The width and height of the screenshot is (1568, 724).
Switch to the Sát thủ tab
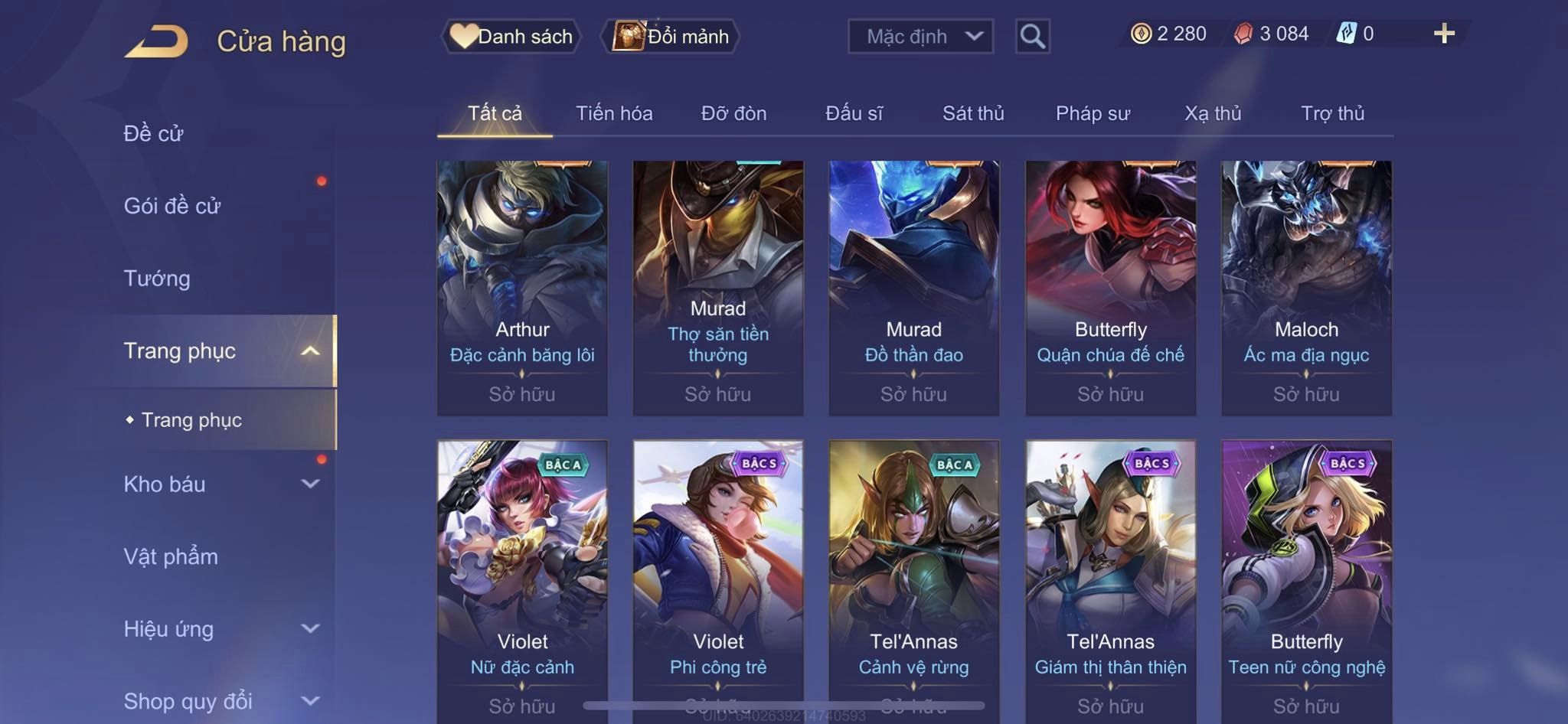(x=973, y=113)
